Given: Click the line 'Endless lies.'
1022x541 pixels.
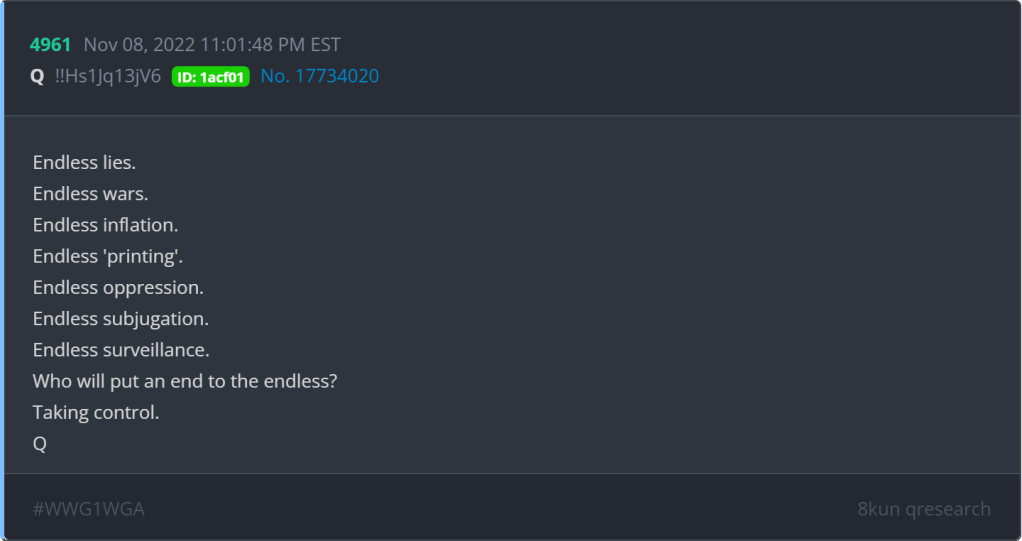Looking at the screenshot, I should tap(84, 162).
